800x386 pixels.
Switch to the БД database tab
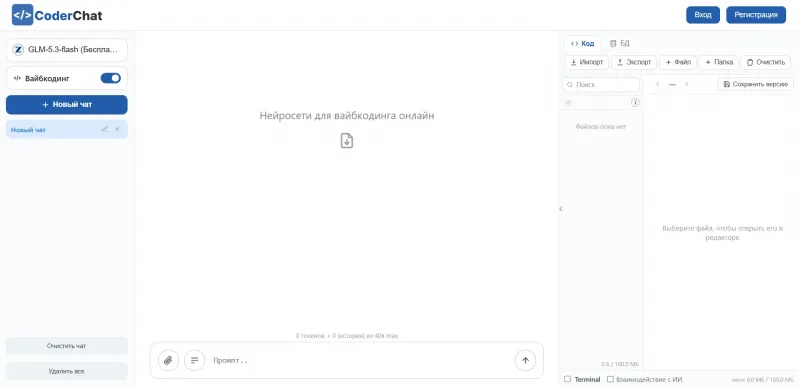pos(620,44)
